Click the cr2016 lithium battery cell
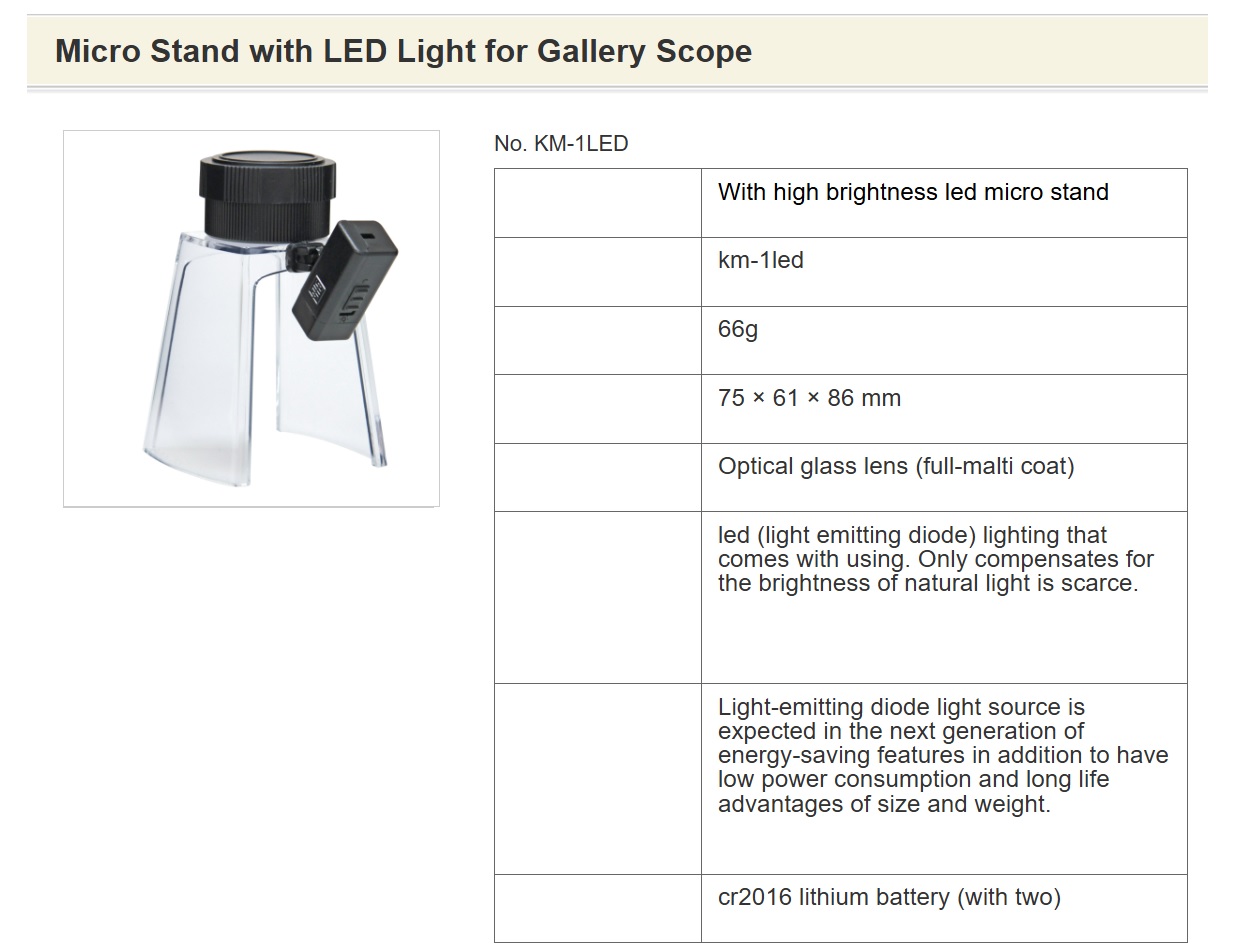Screen dimensions: 1243x951 944,908
